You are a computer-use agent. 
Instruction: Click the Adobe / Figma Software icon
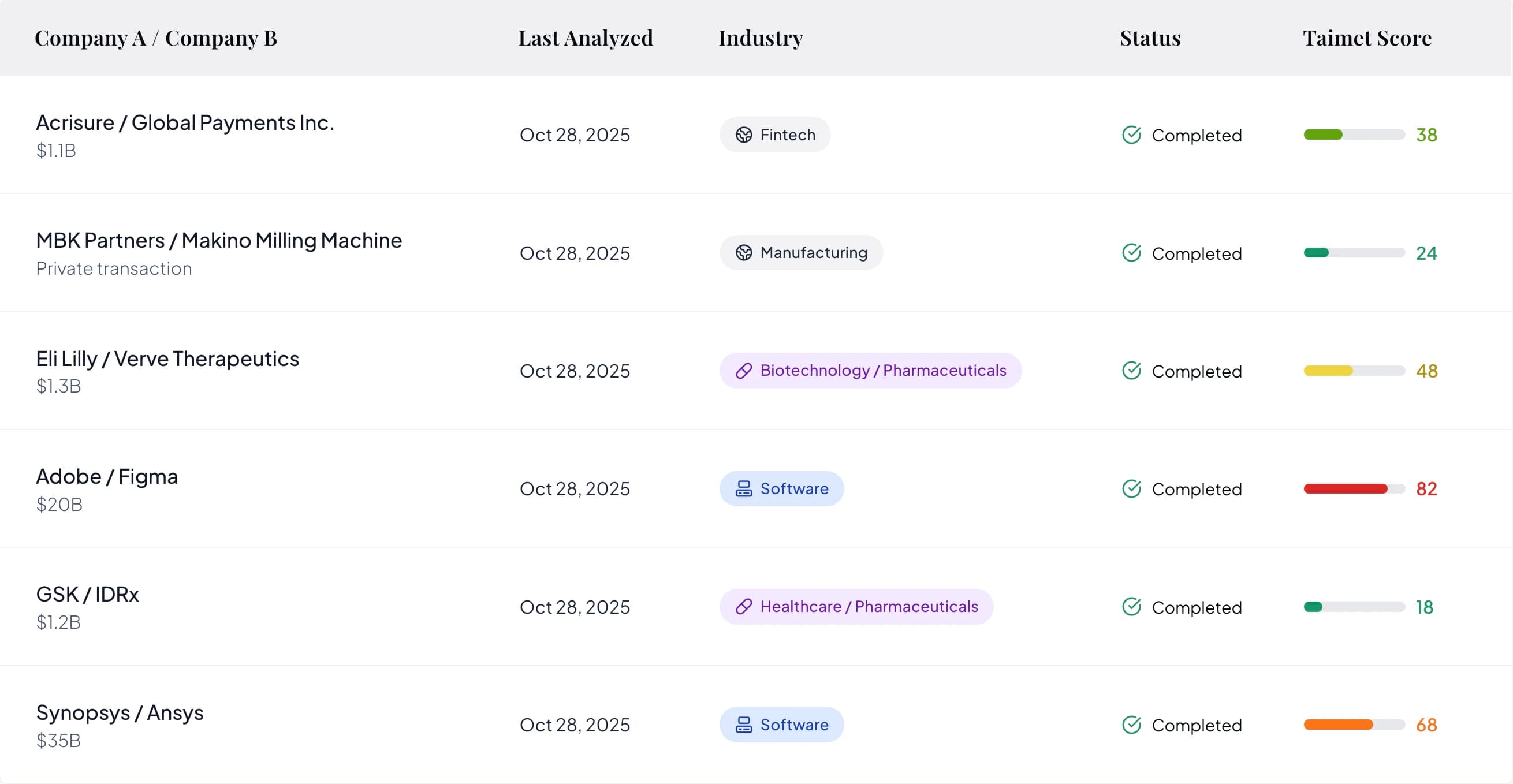click(744, 489)
